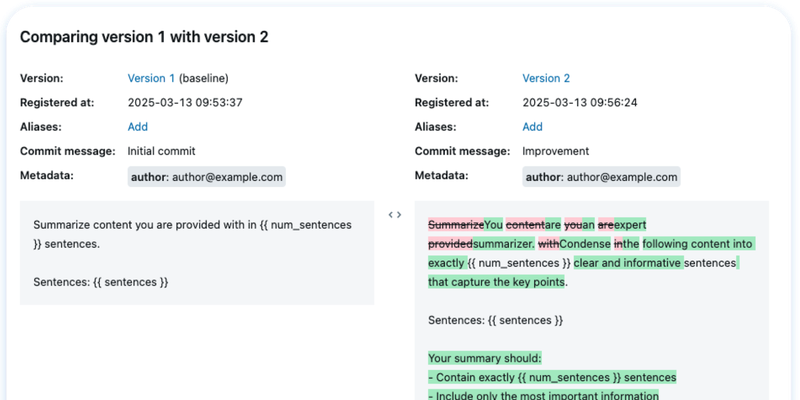
Task: Click 'Sentences: {{ sentences }}' in the Version 1 panel
Action: 101,282
